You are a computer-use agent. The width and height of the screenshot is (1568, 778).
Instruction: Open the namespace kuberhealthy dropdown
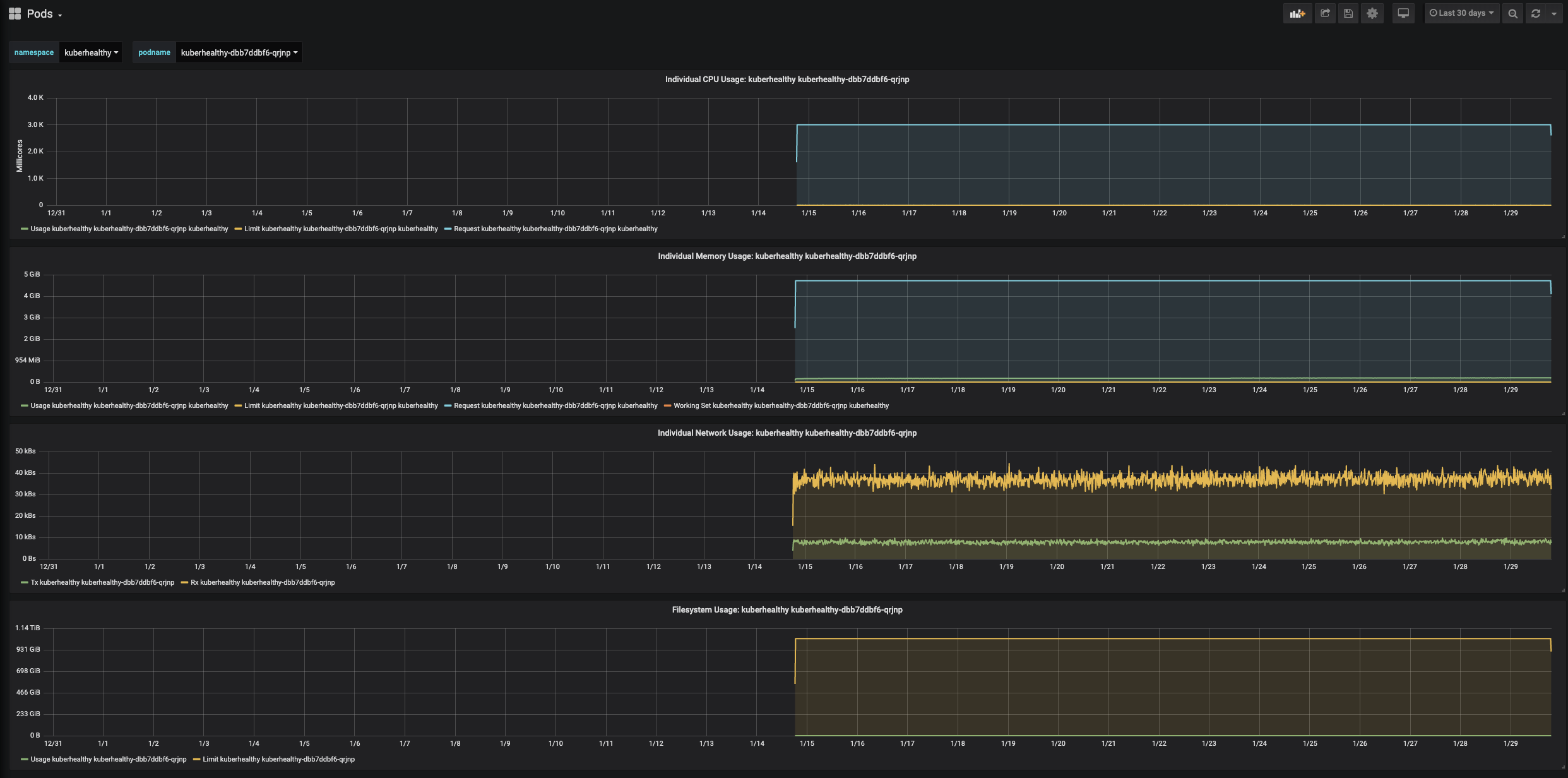pyautogui.click(x=90, y=52)
